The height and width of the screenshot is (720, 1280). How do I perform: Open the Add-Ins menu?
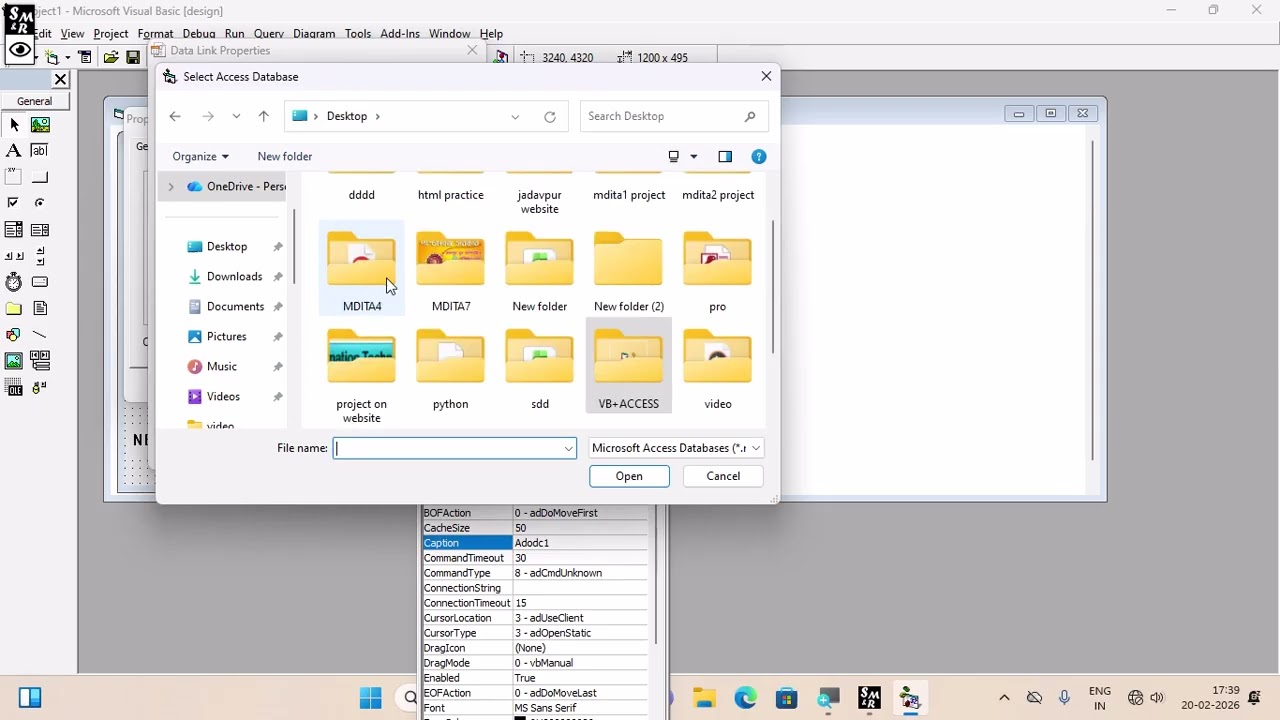point(400,33)
